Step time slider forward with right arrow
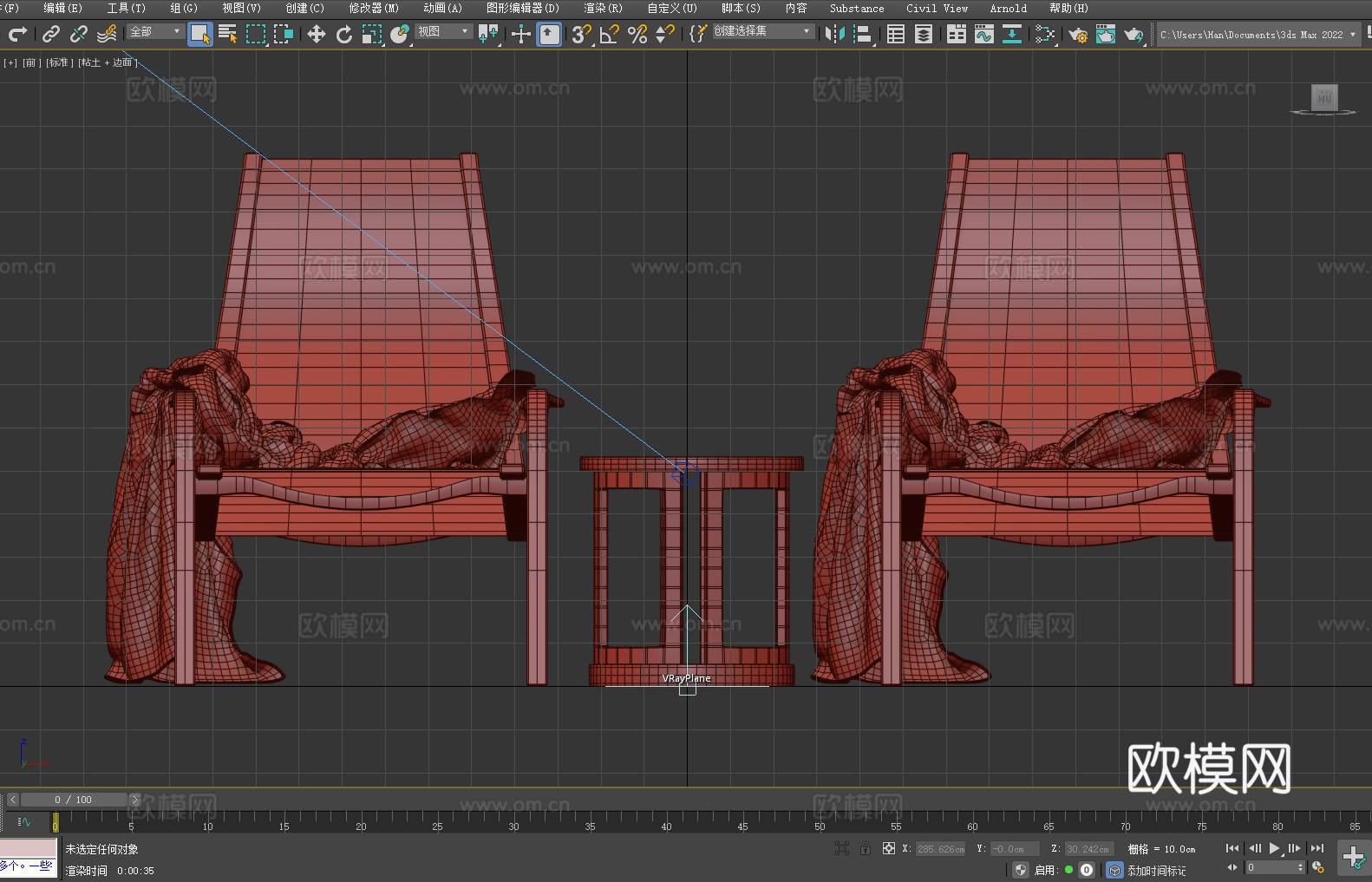 [134, 800]
